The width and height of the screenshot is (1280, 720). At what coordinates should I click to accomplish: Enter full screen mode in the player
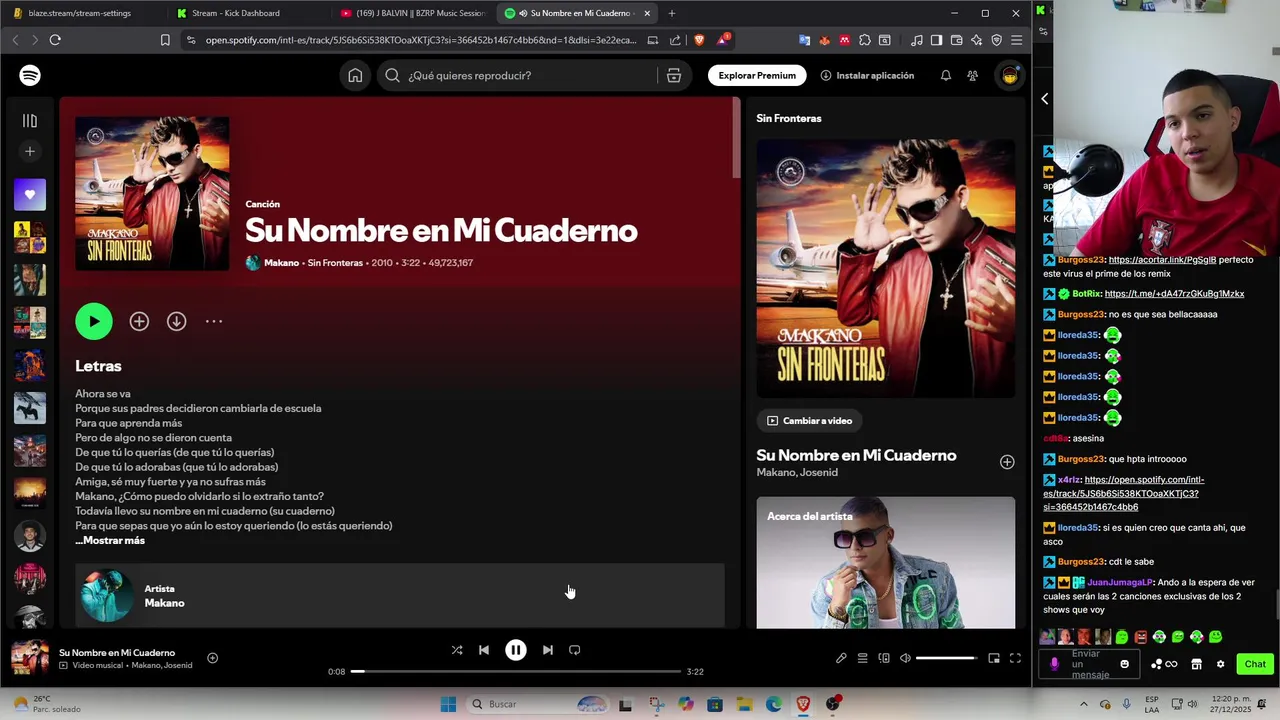[1015, 658]
